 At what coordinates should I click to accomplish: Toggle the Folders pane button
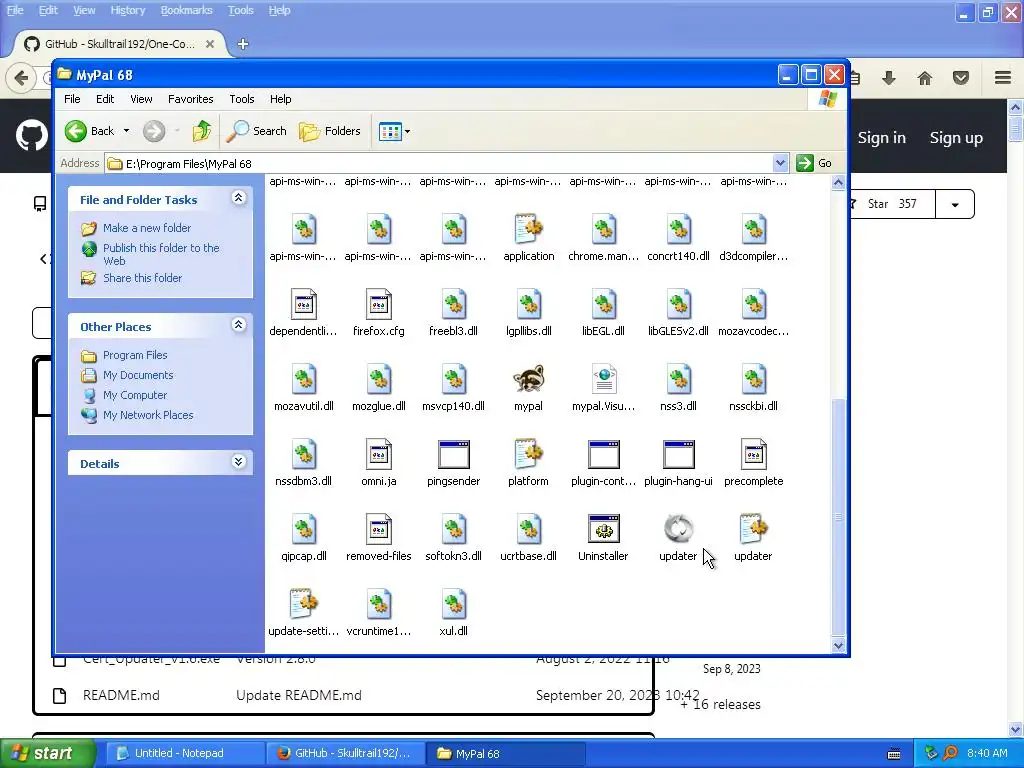[x=330, y=131]
